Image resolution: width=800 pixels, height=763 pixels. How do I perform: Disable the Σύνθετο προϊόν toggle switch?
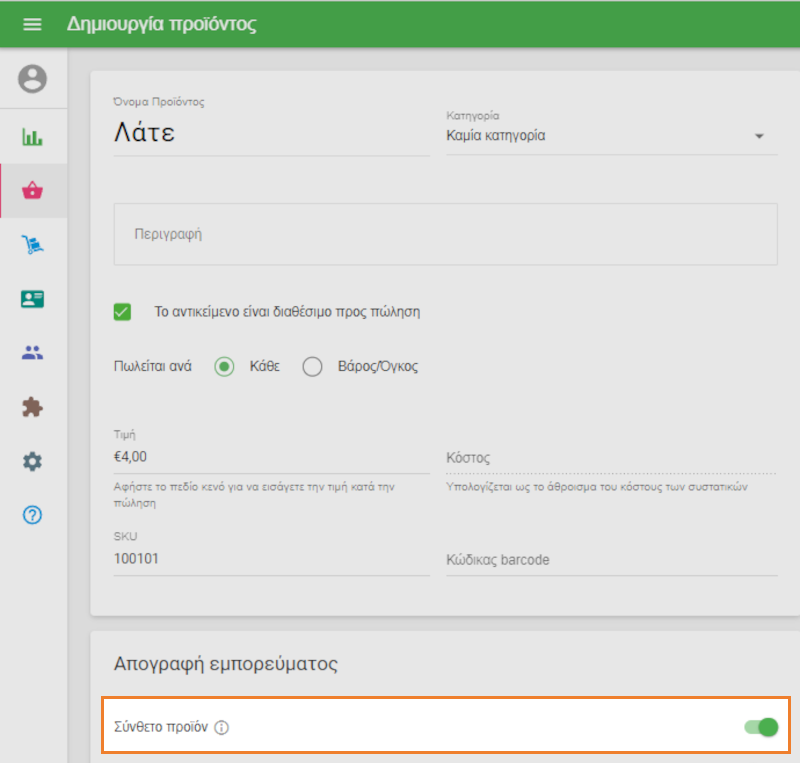click(x=762, y=727)
